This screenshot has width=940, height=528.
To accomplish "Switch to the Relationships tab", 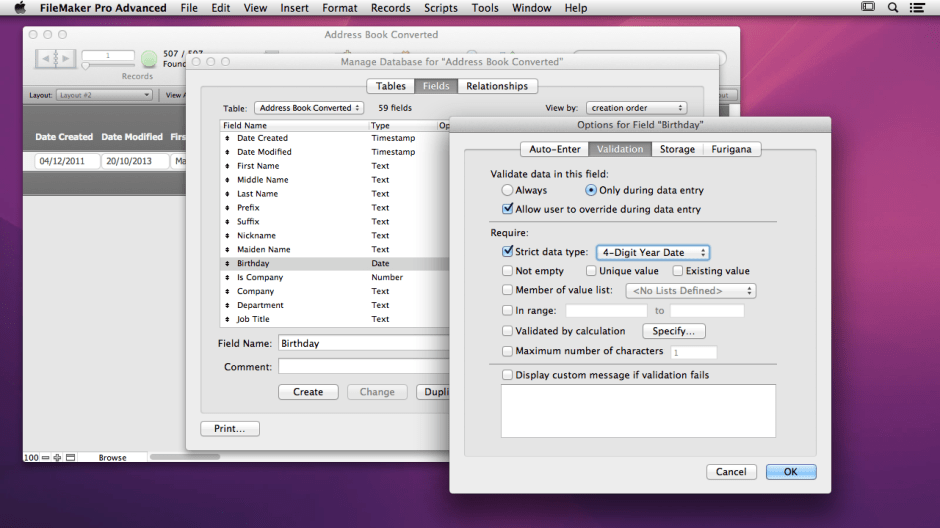I will pyautogui.click(x=497, y=86).
